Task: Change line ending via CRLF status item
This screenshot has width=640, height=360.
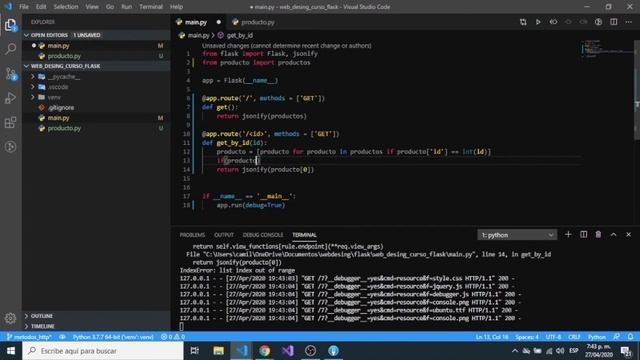Action: pos(574,337)
